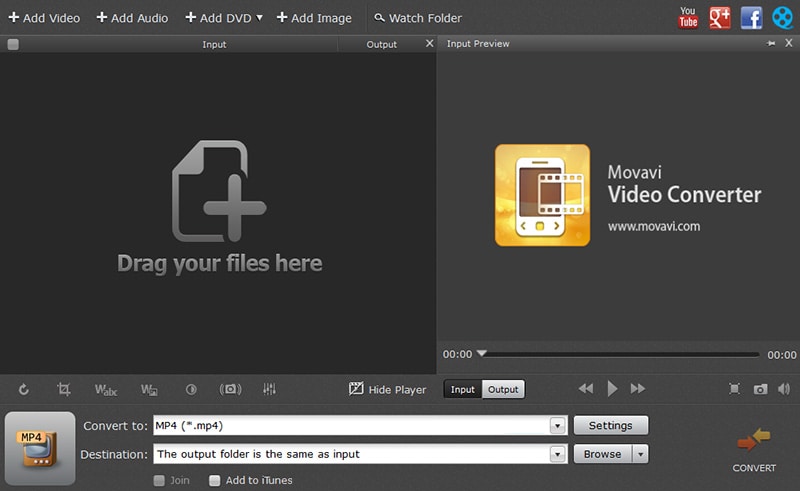The image size is (800, 491).
Task: Open the Google+ icon link
Action: (x=719, y=17)
